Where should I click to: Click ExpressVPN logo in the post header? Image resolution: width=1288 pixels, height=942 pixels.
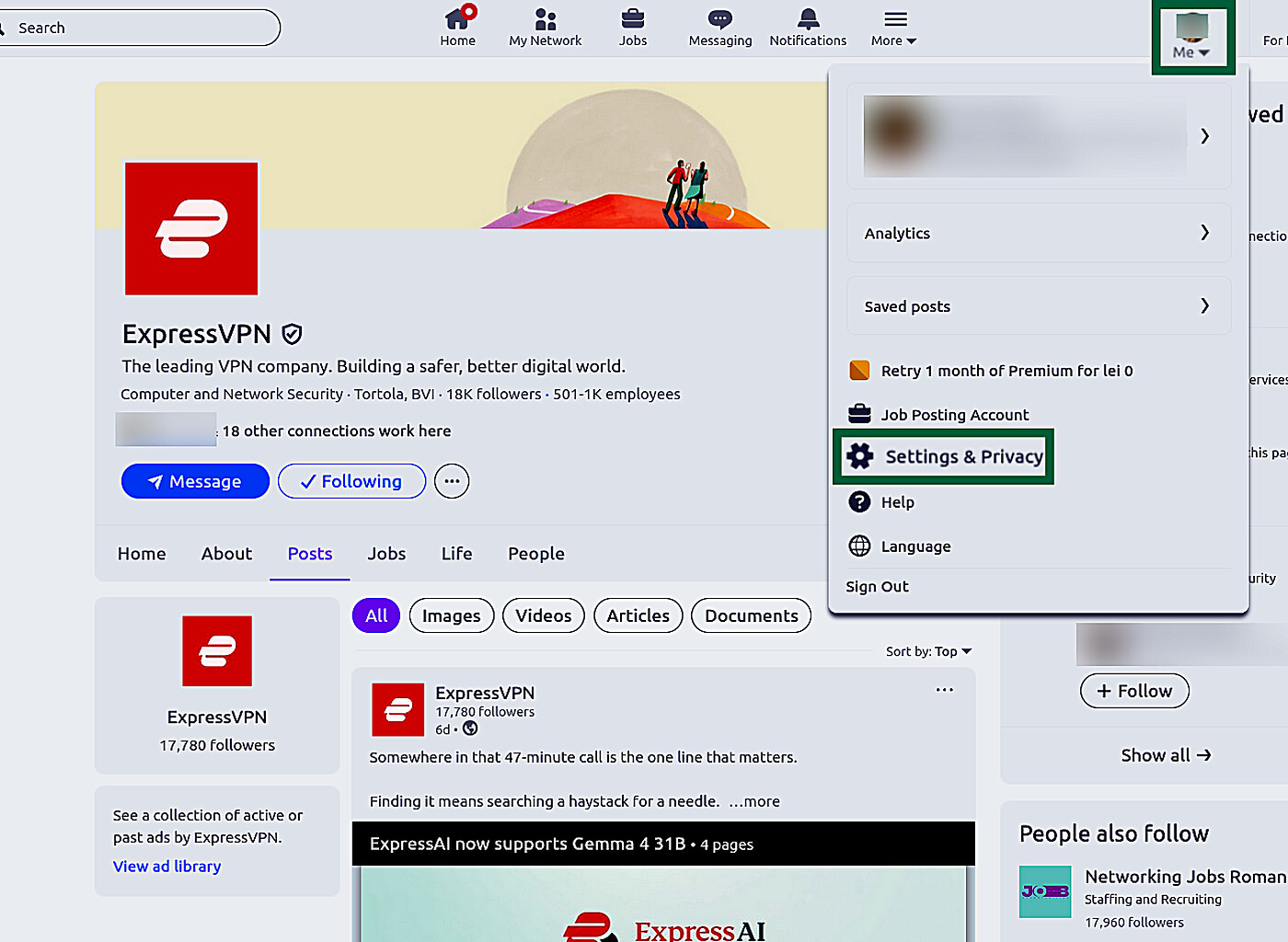tap(397, 709)
